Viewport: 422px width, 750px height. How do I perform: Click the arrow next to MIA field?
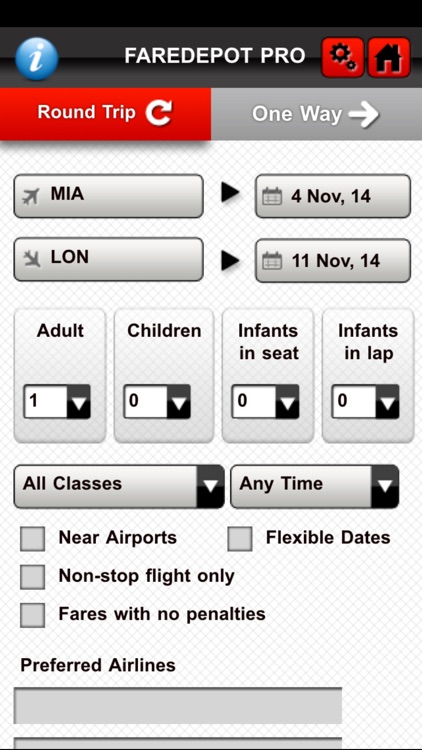coord(230,193)
